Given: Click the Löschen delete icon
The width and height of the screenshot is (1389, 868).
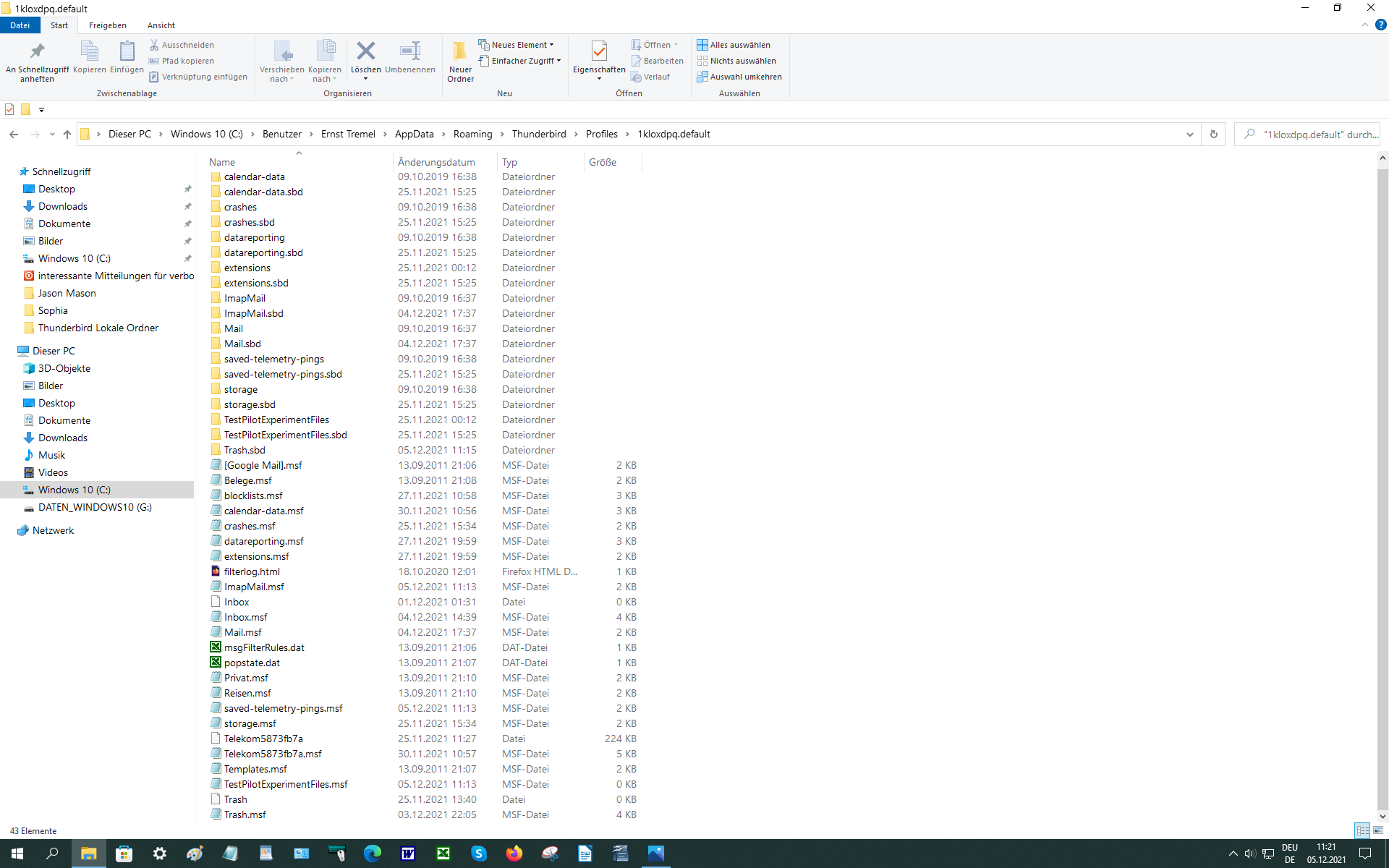Looking at the screenshot, I should pos(365,51).
